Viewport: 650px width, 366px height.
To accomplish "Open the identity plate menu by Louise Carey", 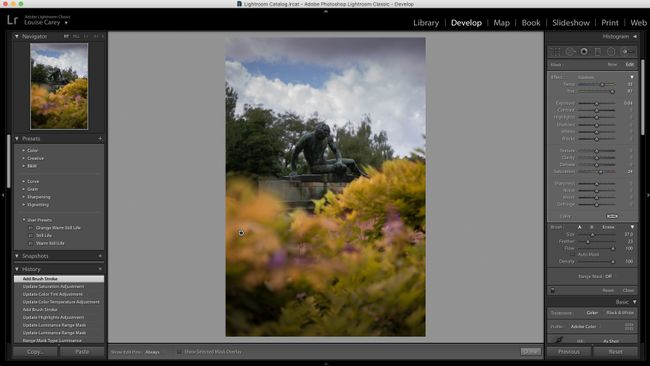I will [66, 23].
